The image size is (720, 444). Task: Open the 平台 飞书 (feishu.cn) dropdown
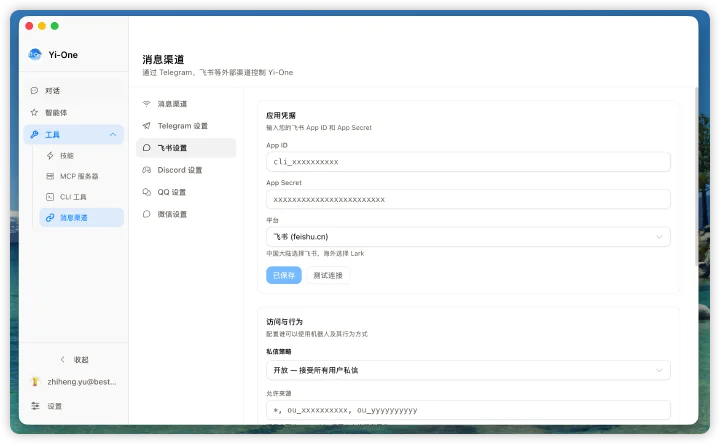click(x=468, y=237)
